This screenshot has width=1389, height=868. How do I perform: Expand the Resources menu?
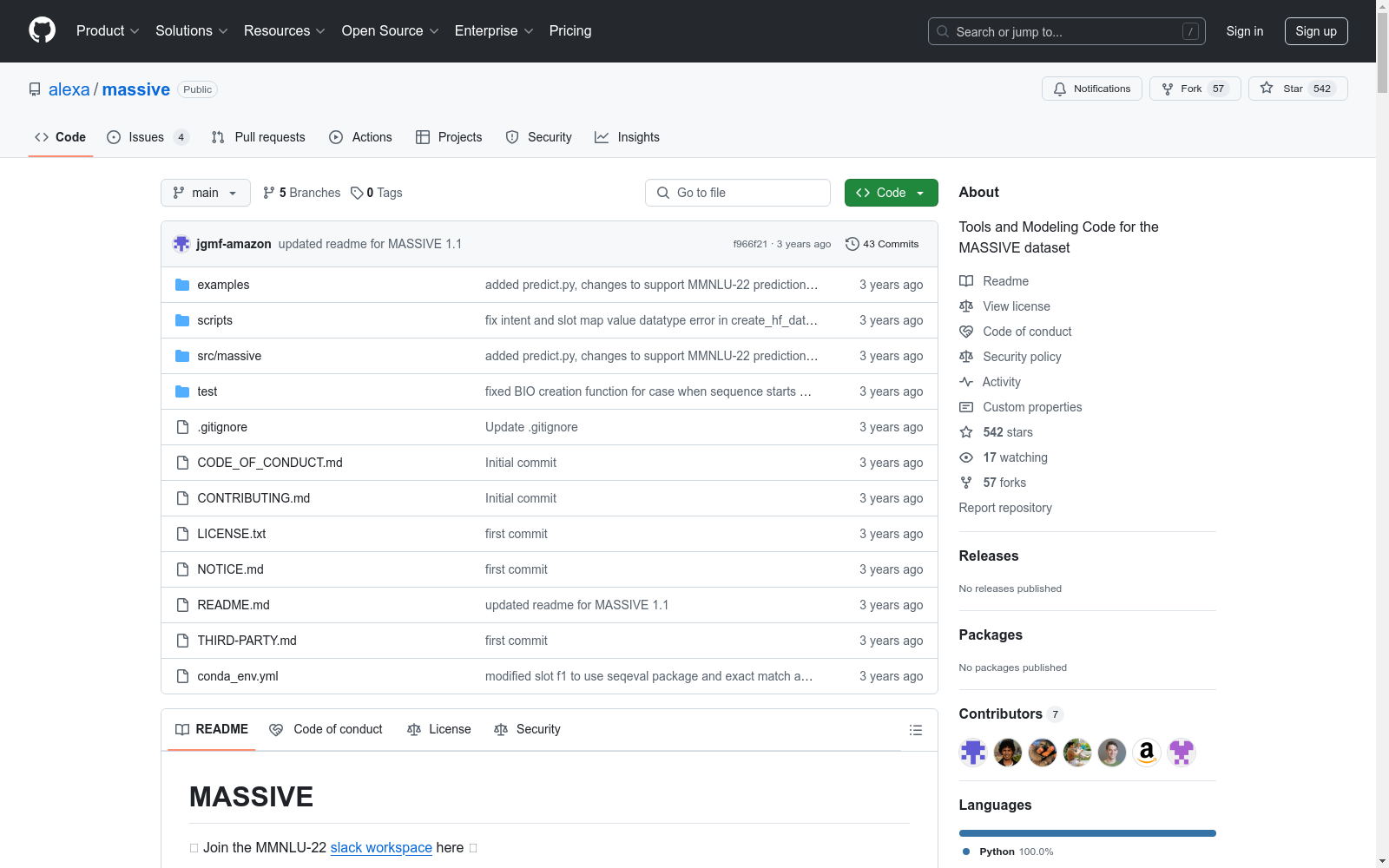point(285,31)
